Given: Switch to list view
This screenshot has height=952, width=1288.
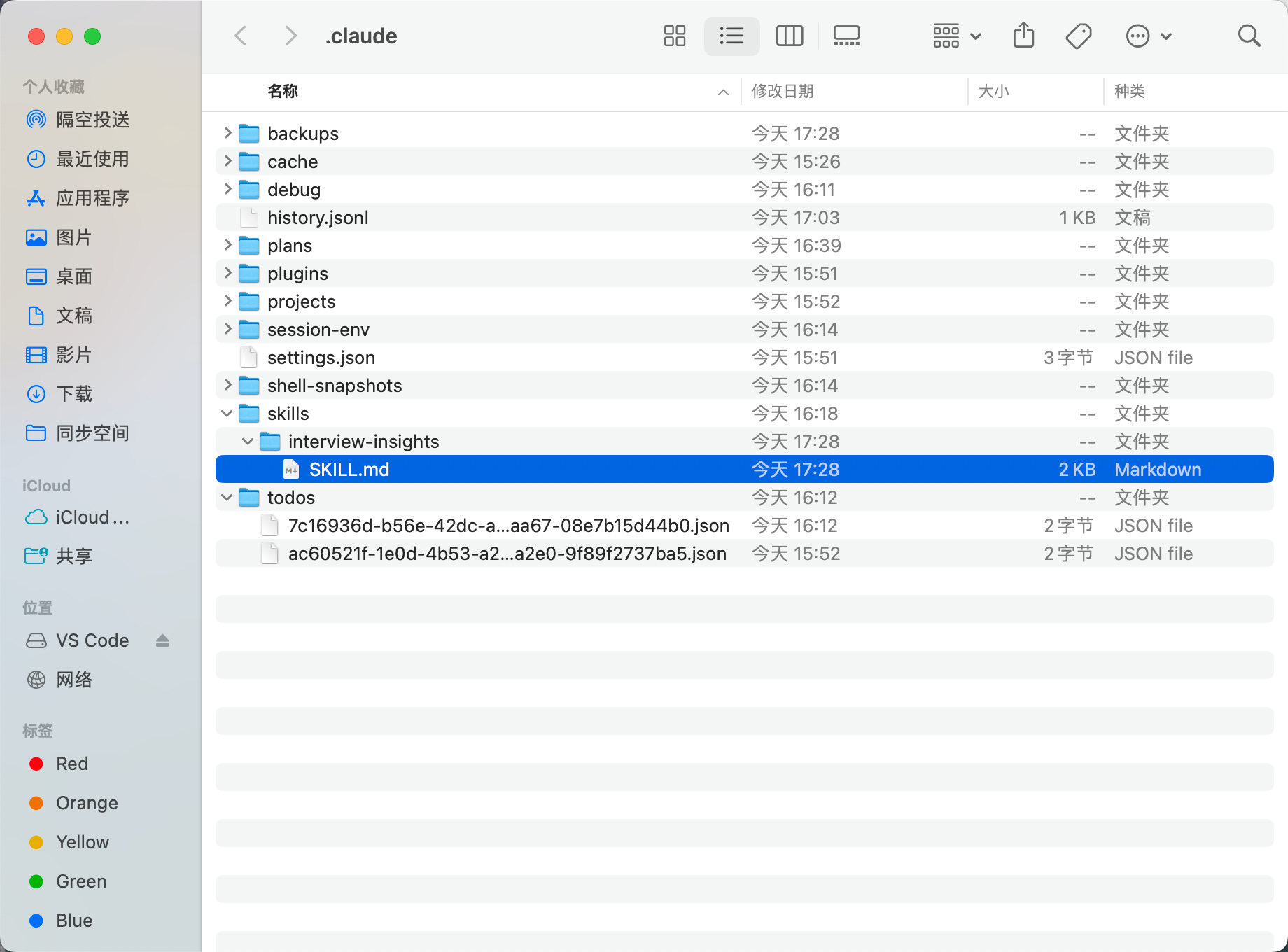Looking at the screenshot, I should pyautogui.click(x=731, y=36).
